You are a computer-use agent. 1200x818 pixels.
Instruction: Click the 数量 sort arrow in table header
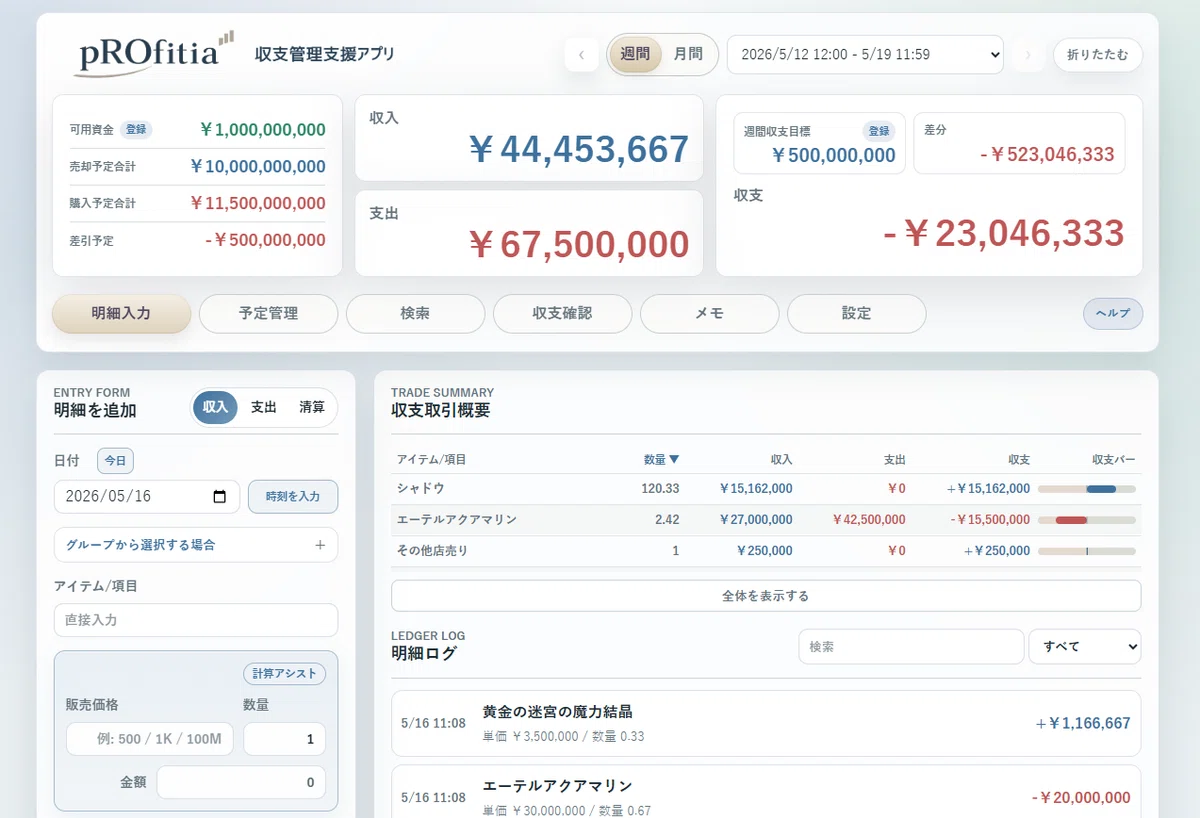[x=674, y=460]
